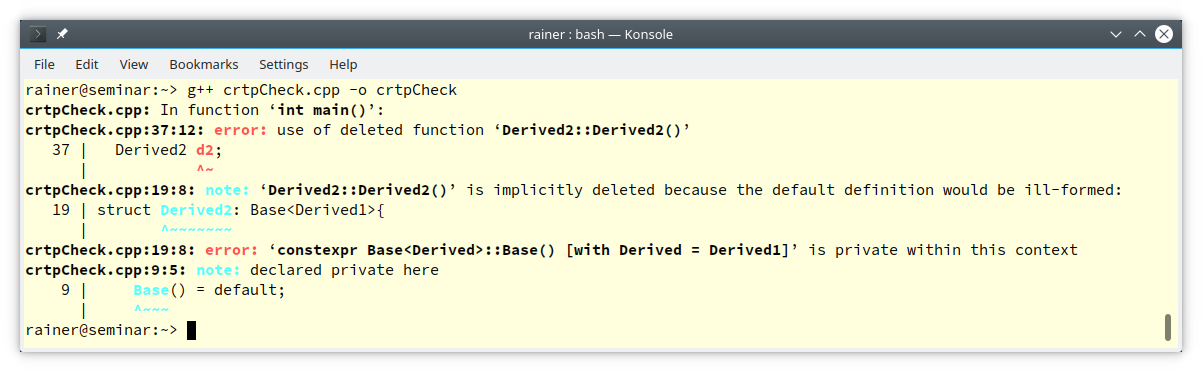Open the Edit menu

coord(87,64)
